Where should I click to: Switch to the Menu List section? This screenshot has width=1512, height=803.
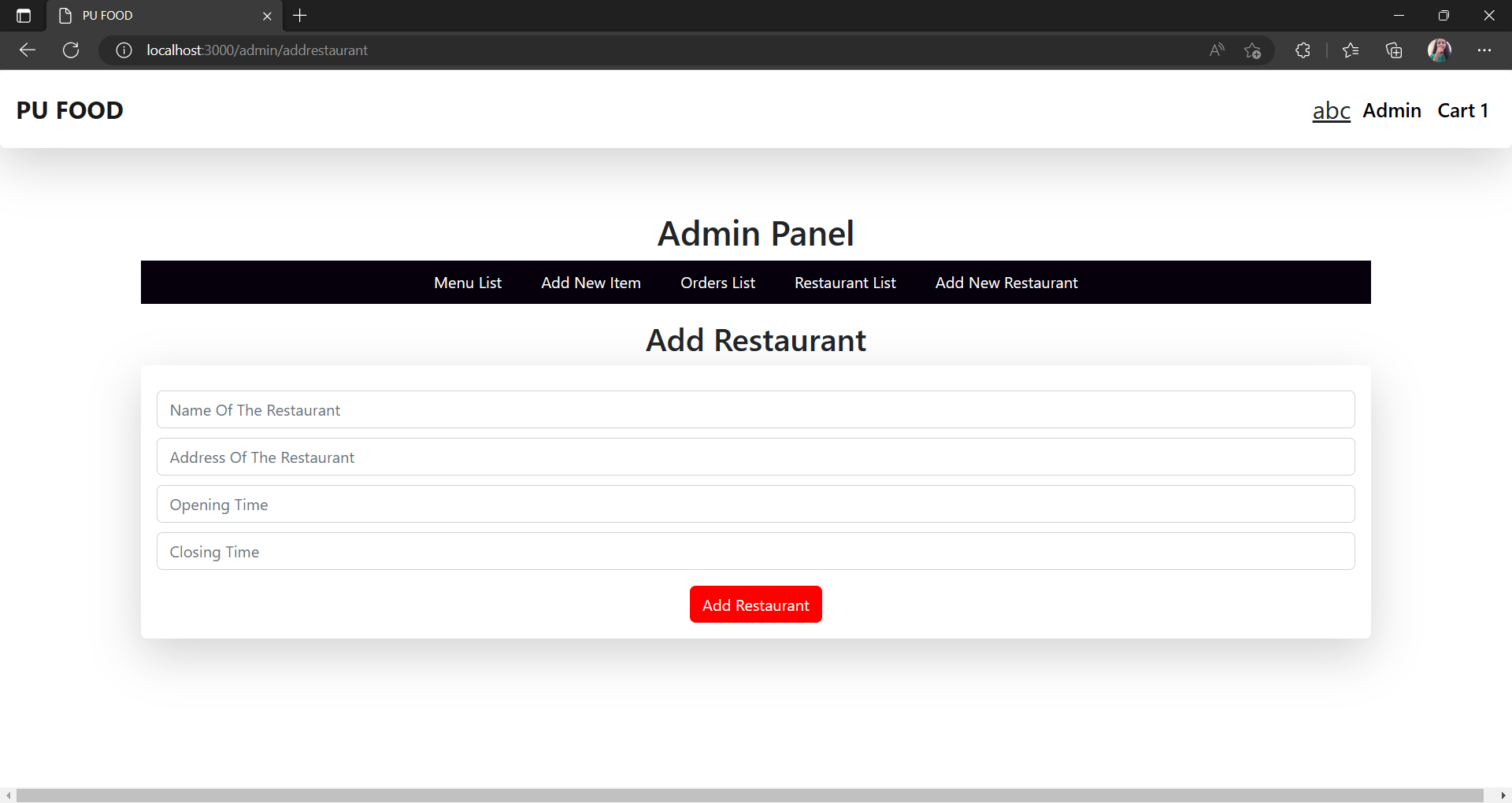point(467,282)
